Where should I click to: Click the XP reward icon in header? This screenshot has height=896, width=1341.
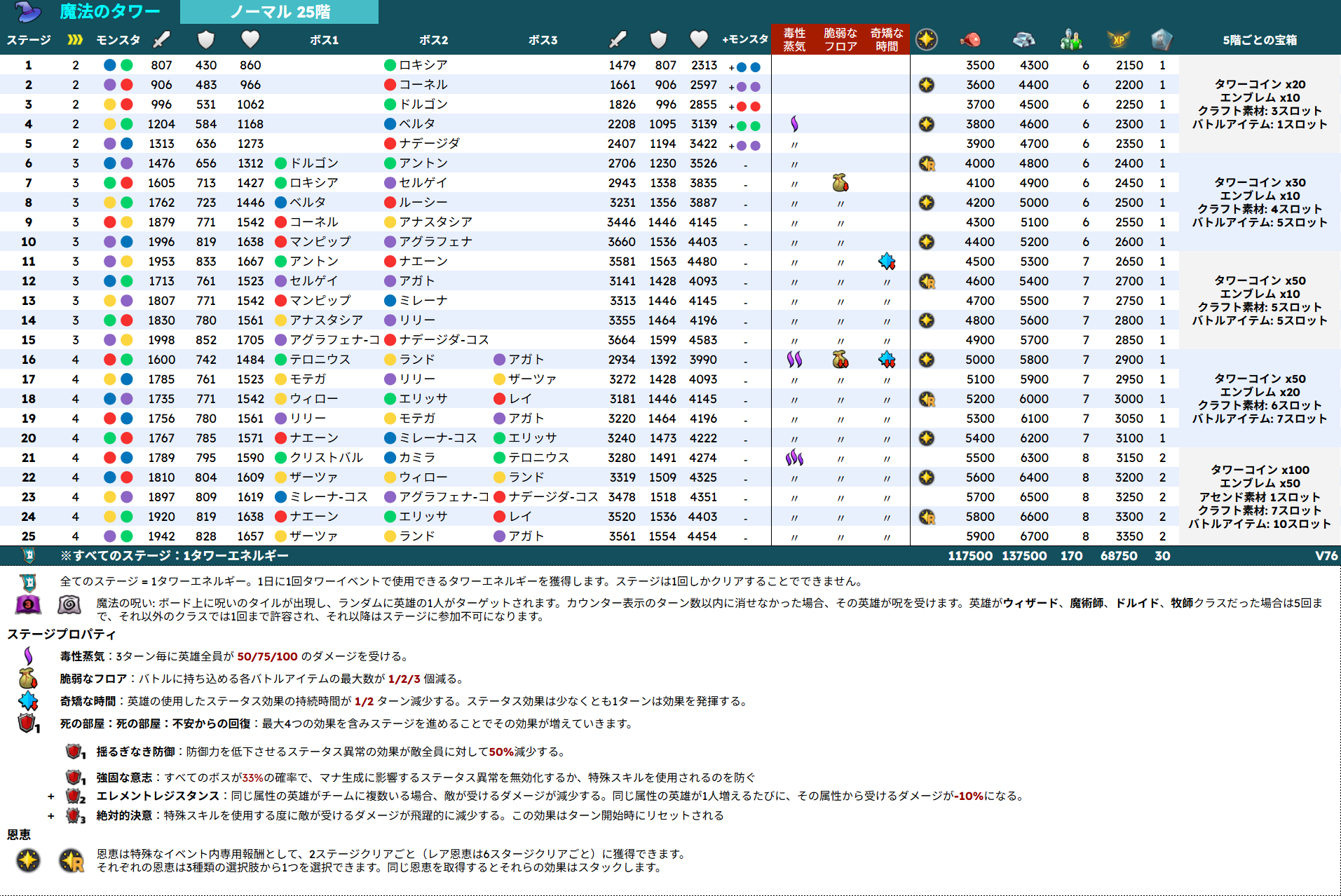pyautogui.click(x=1118, y=40)
